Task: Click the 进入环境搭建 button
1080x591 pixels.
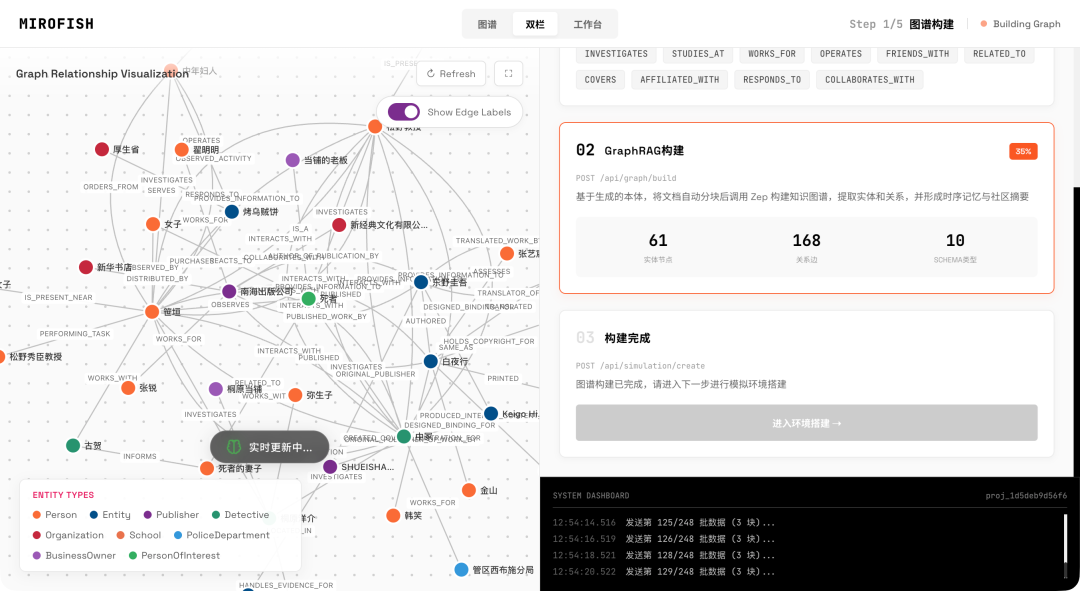Action: click(807, 423)
